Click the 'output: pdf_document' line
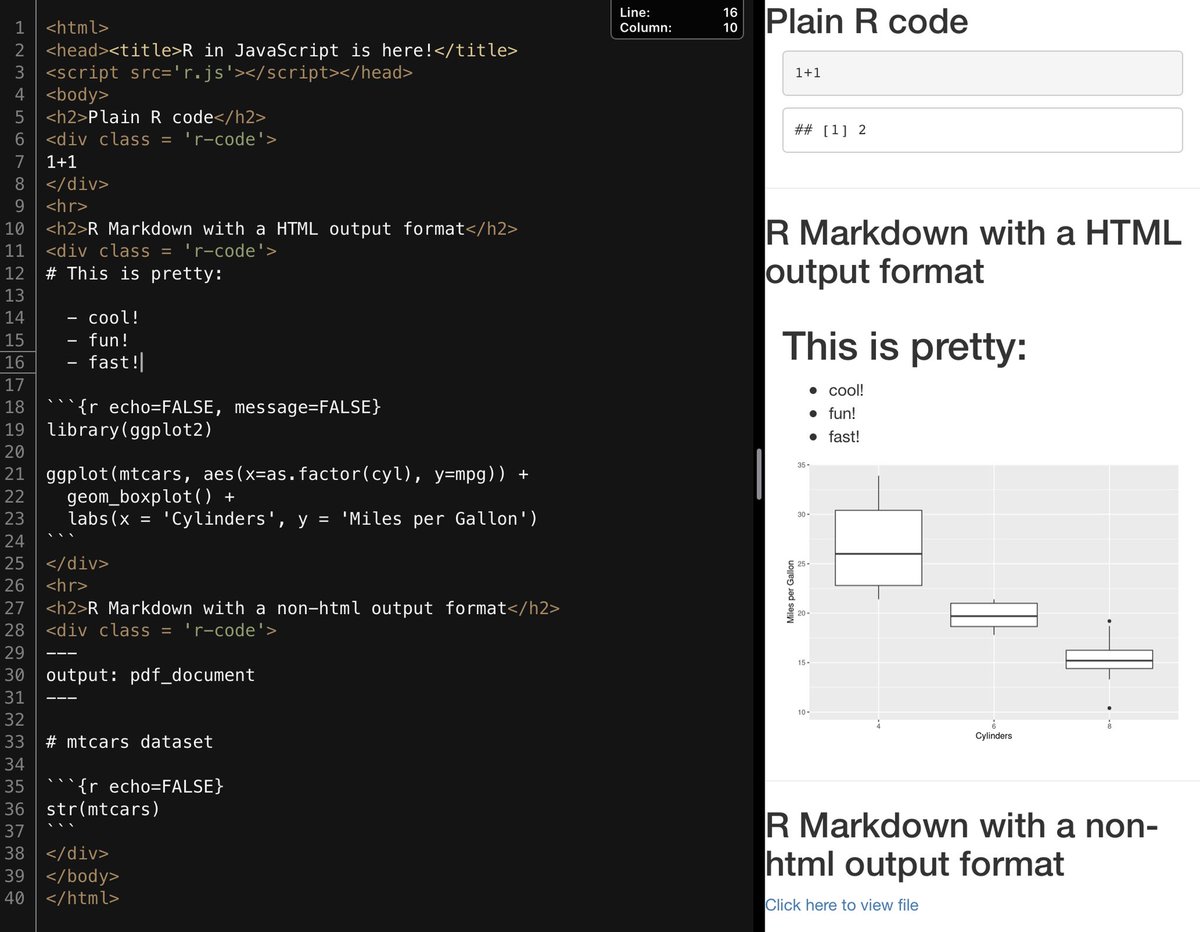Viewport: 1200px width, 932px height. coord(150,675)
